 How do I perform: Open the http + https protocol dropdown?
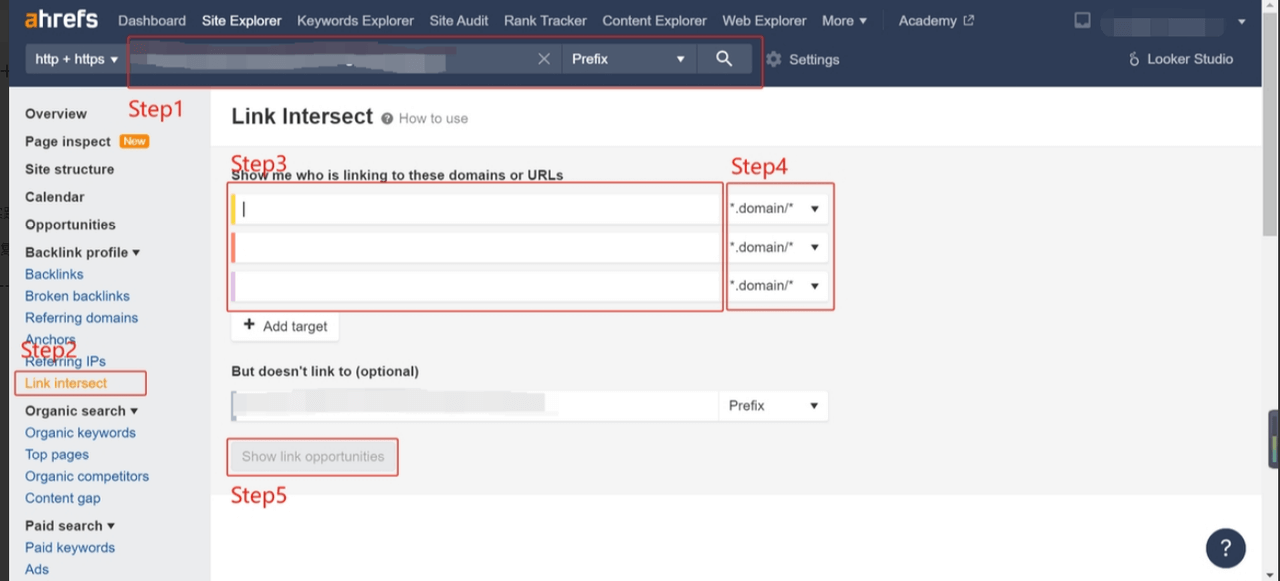point(76,59)
